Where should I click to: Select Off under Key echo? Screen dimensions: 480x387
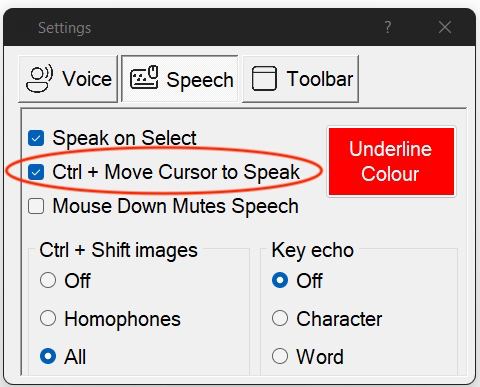(x=280, y=280)
